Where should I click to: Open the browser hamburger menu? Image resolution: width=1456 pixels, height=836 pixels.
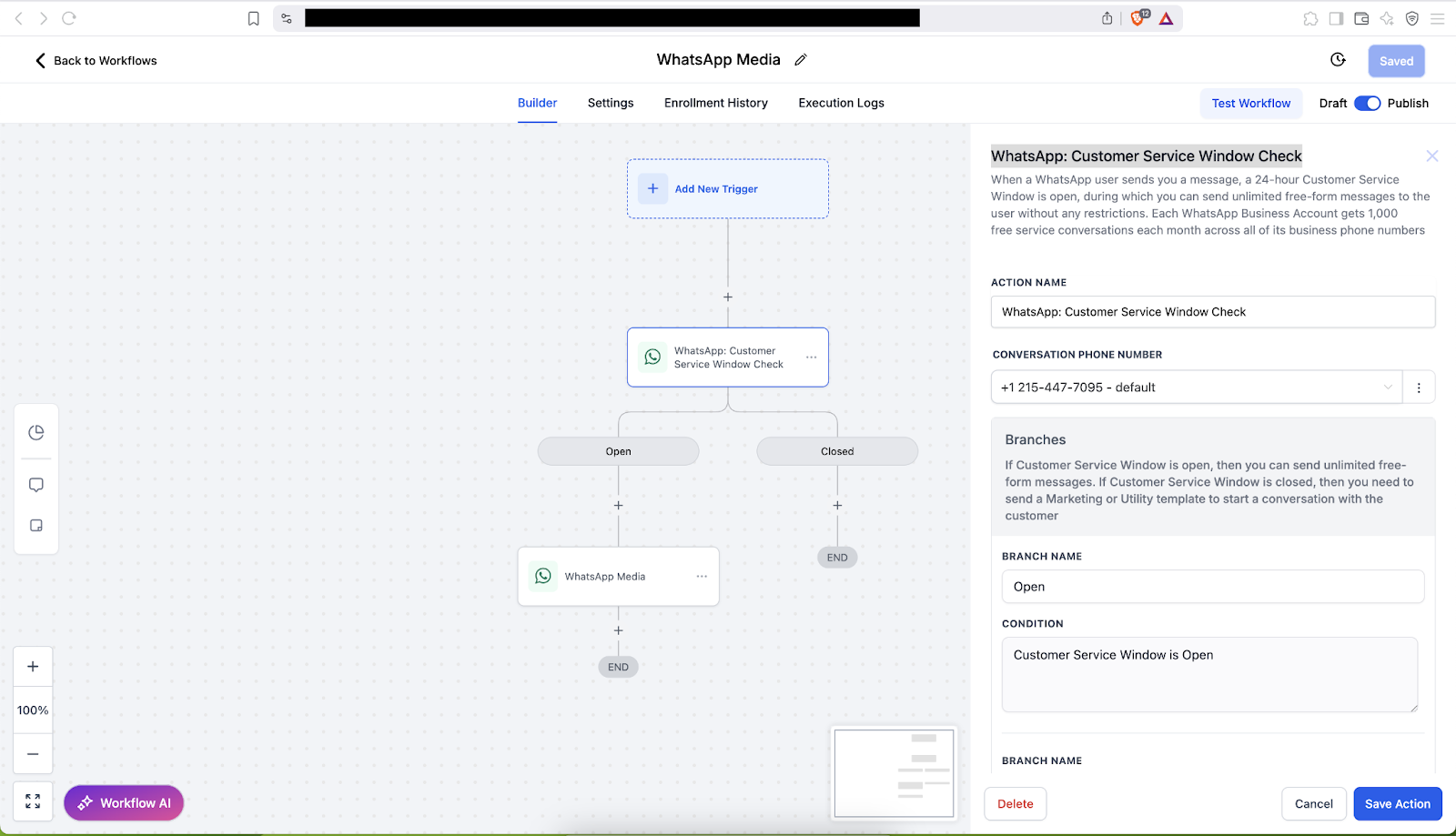coord(1438,18)
